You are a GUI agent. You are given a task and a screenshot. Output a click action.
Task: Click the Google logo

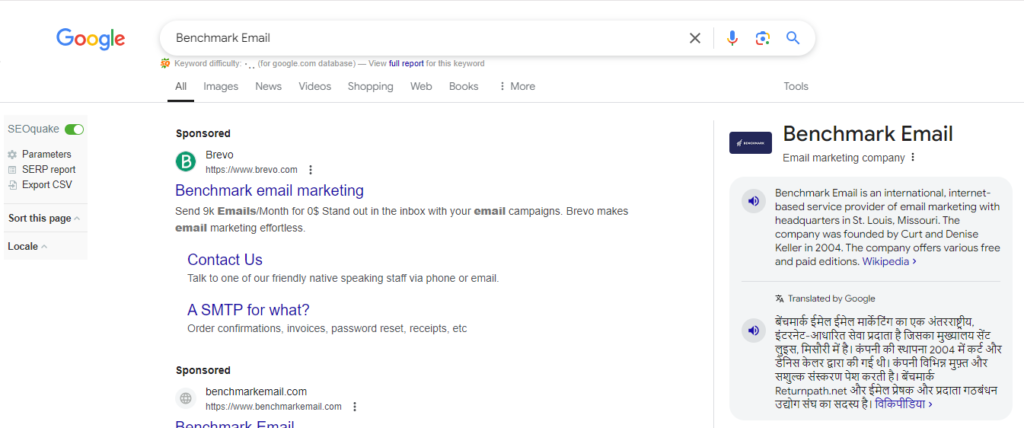91,39
